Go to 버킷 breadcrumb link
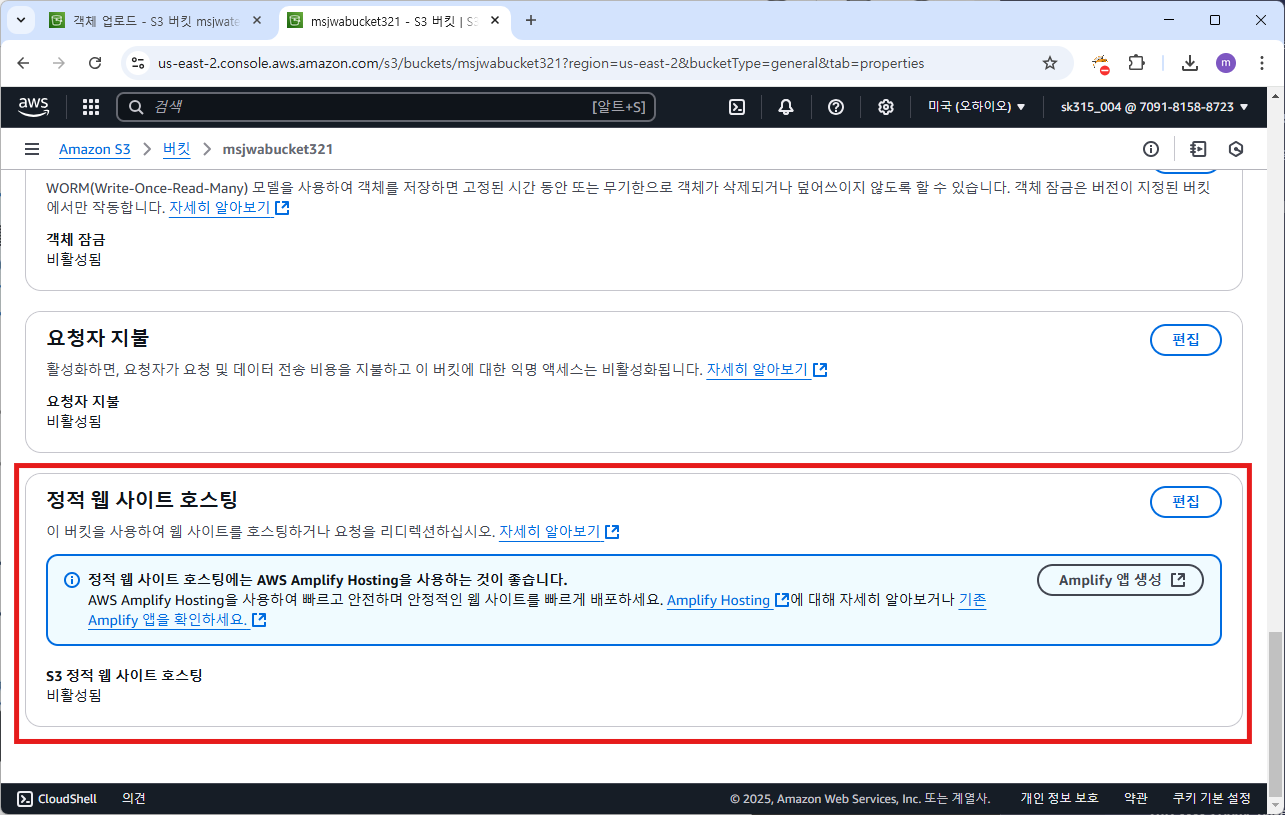Screen dimensions: 1285x815 click(176, 149)
